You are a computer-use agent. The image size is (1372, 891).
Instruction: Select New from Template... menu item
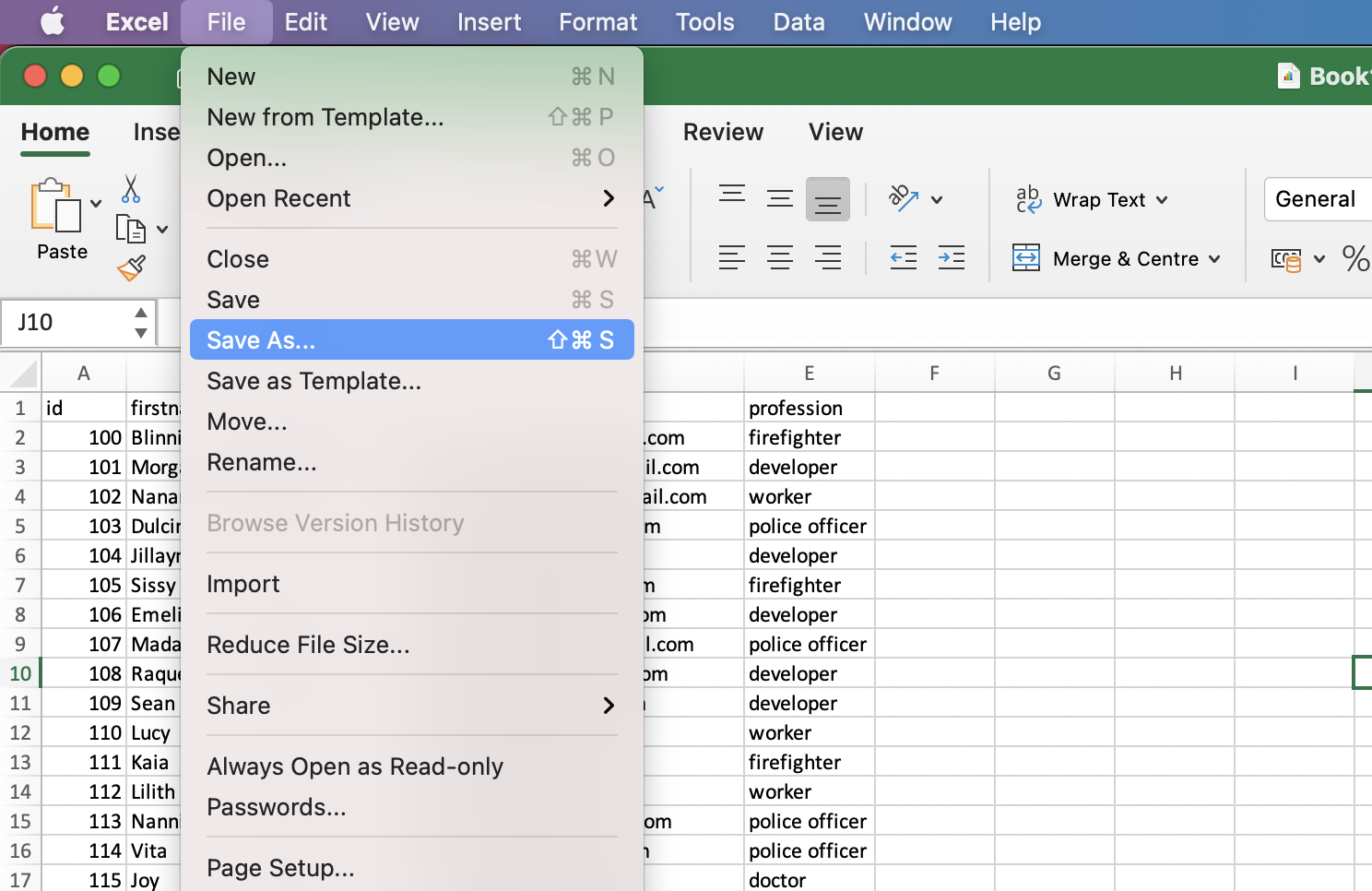412,117
